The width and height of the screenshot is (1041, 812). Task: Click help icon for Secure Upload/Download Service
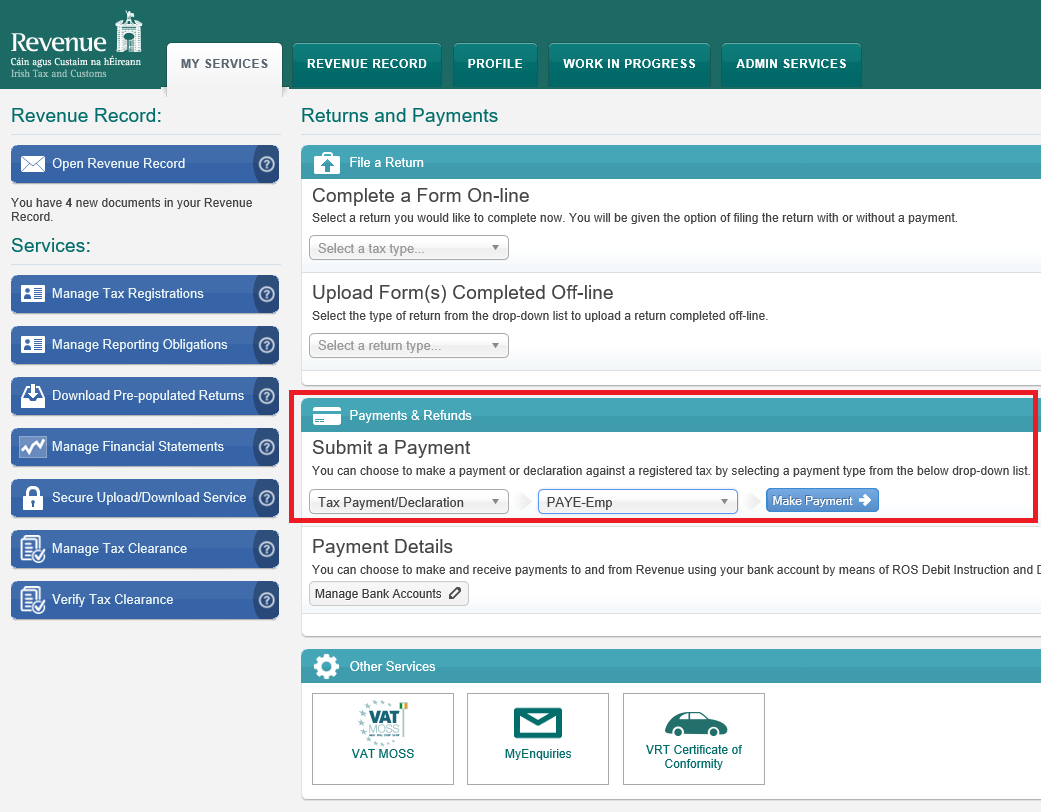coord(266,498)
